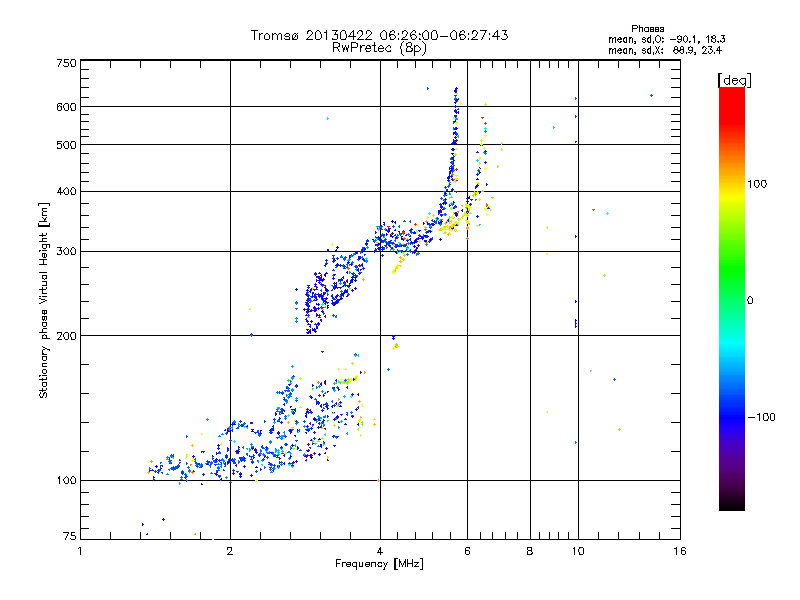Click the y-axis tick label '500'
The image size is (800, 600).
[66, 145]
